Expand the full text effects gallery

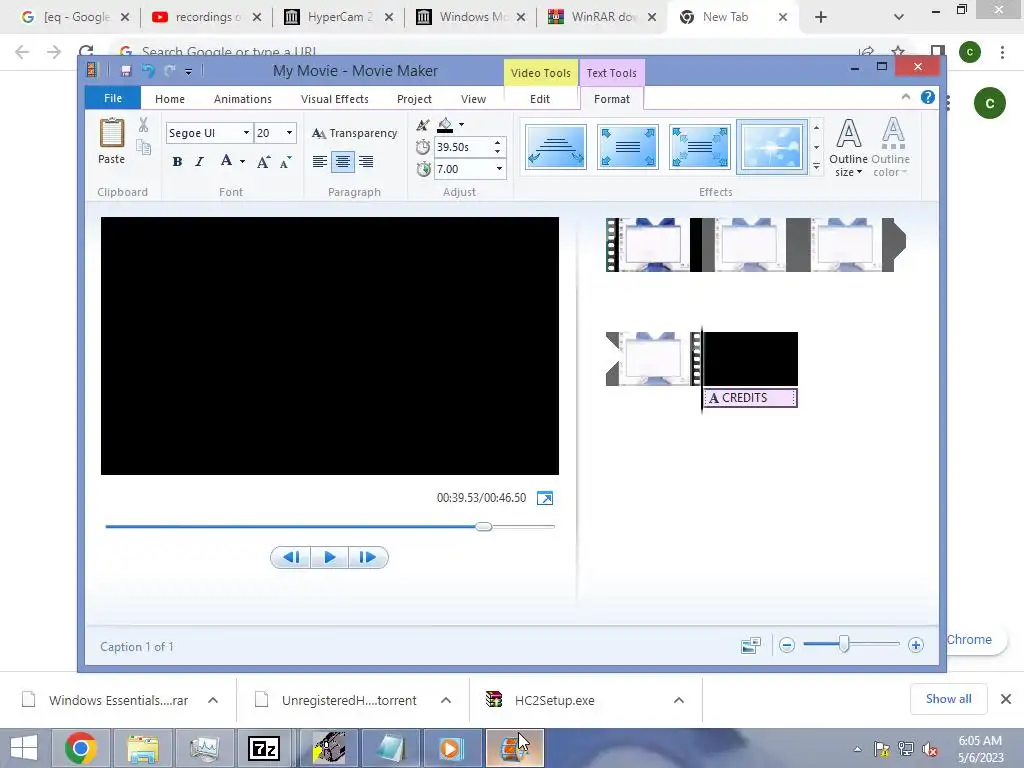[816, 167]
